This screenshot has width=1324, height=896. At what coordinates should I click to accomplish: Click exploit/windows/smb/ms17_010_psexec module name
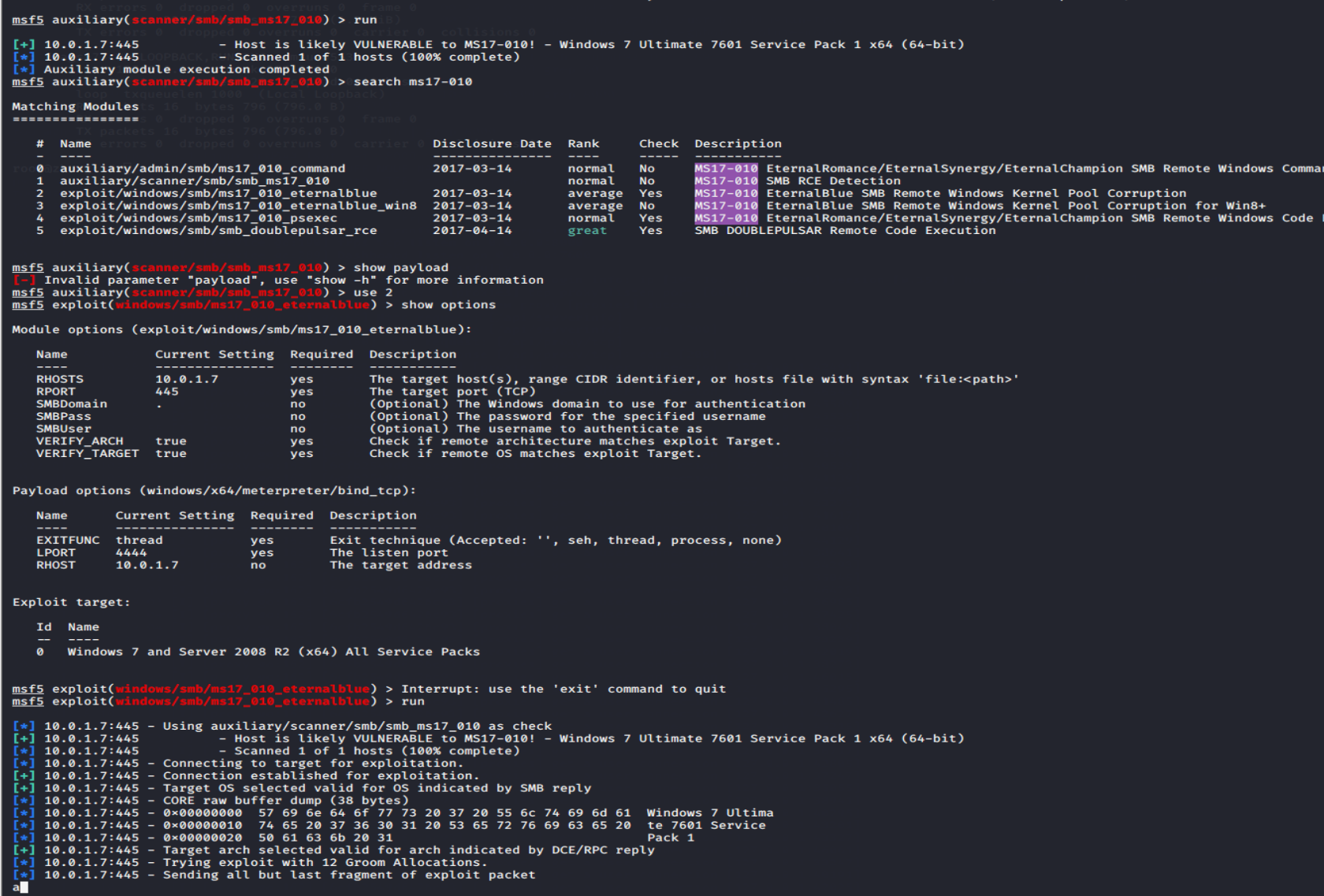pos(199,218)
